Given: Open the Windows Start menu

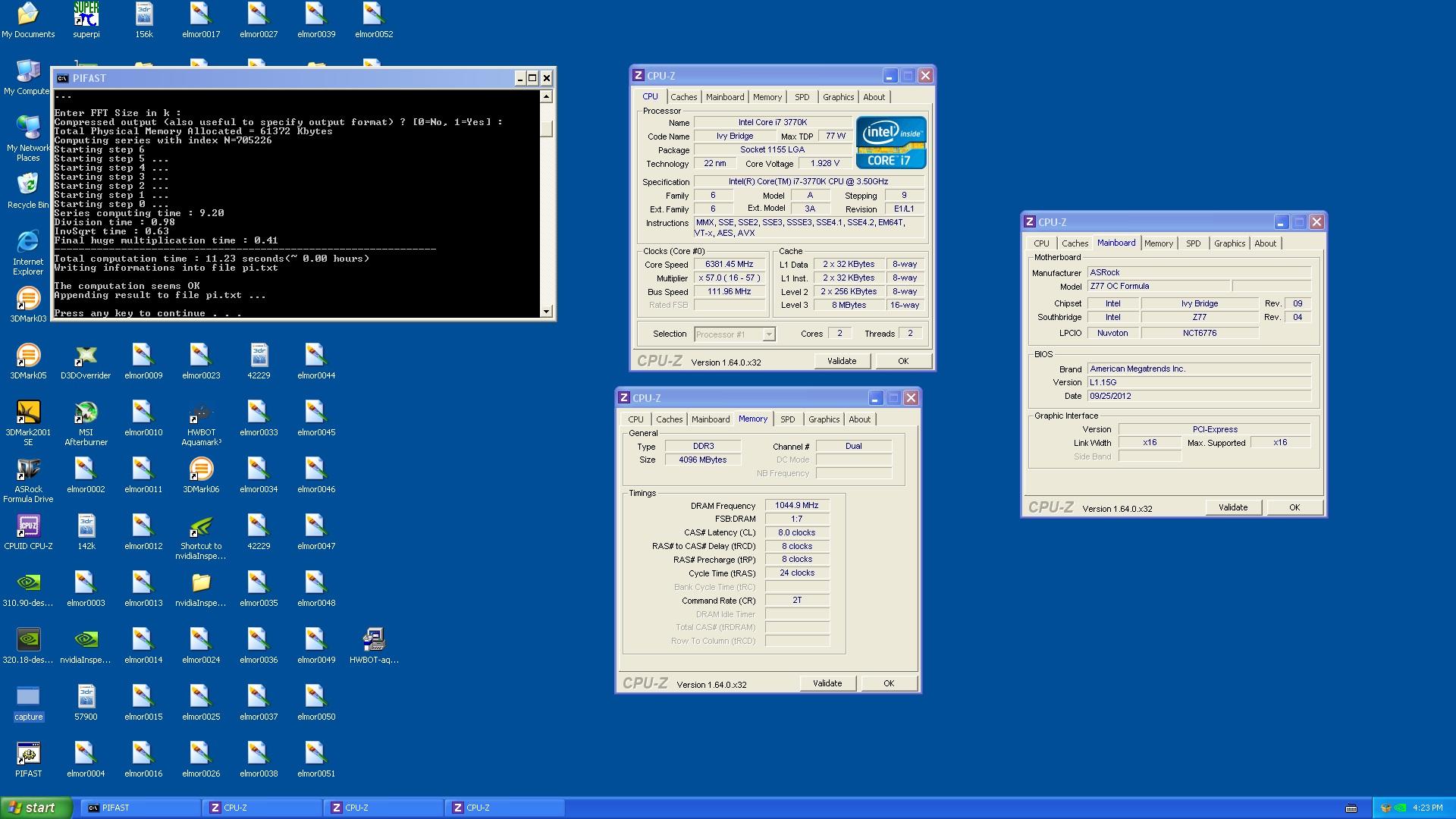Looking at the screenshot, I should click(36, 808).
